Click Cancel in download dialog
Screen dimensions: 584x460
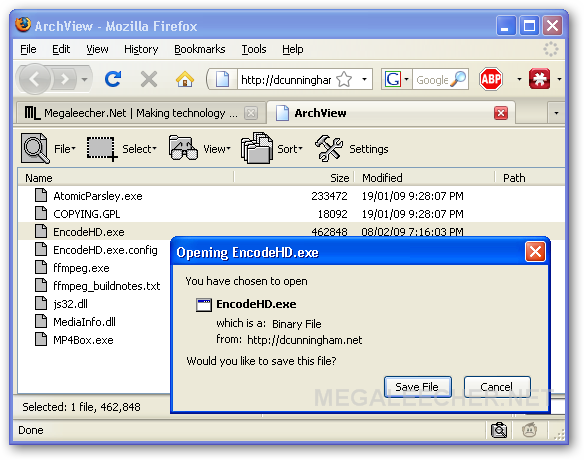tap(497, 387)
